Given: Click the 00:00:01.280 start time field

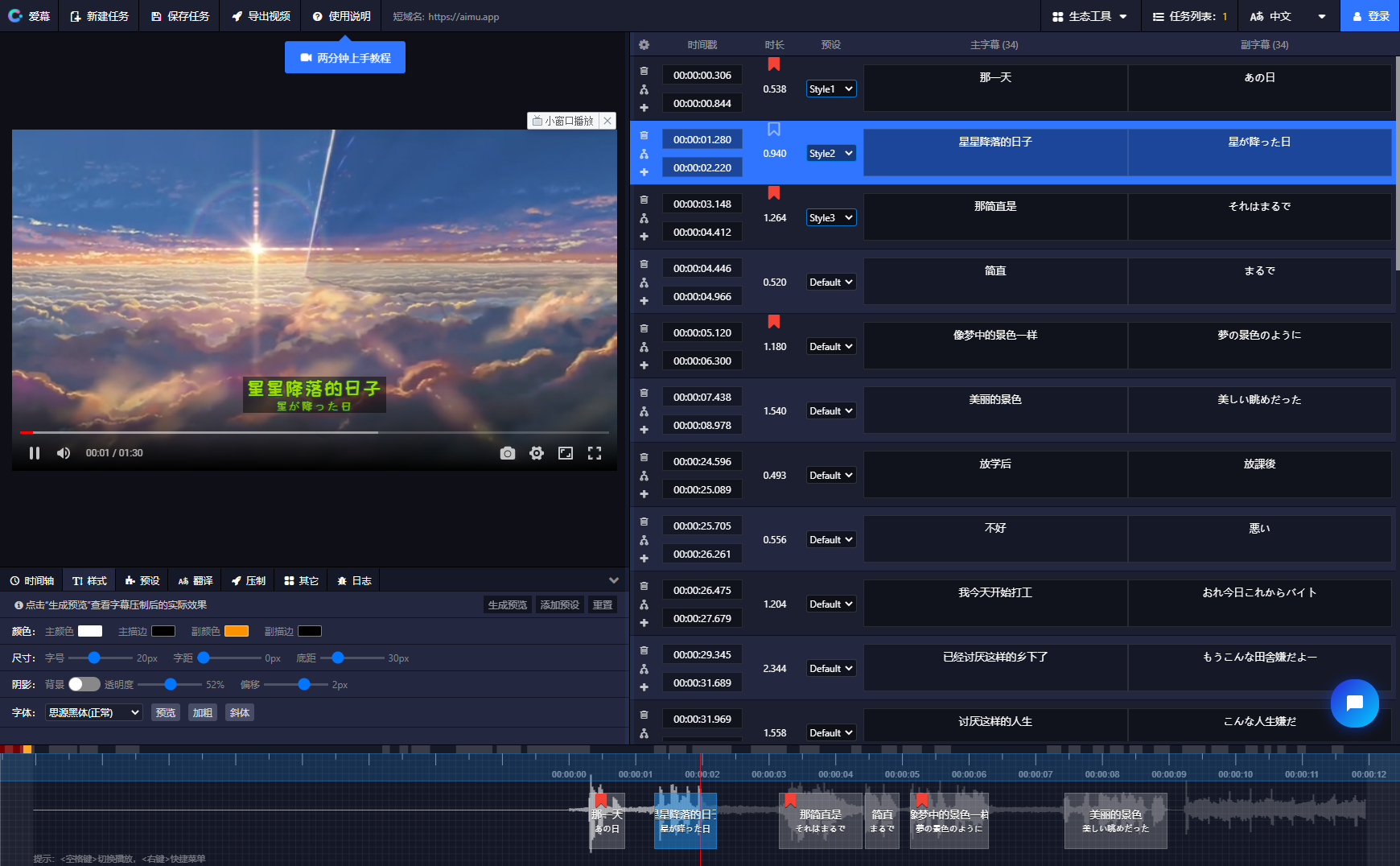Looking at the screenshot, I should (702, 140).
